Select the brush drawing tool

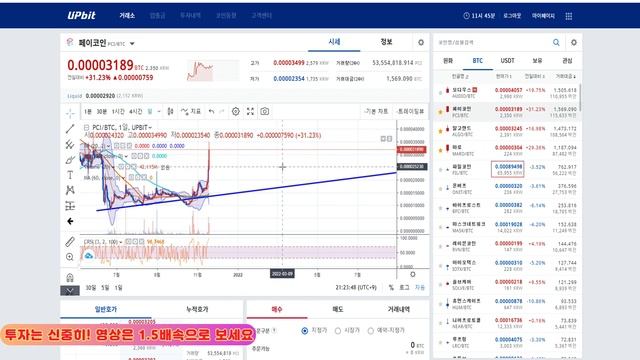70,160
